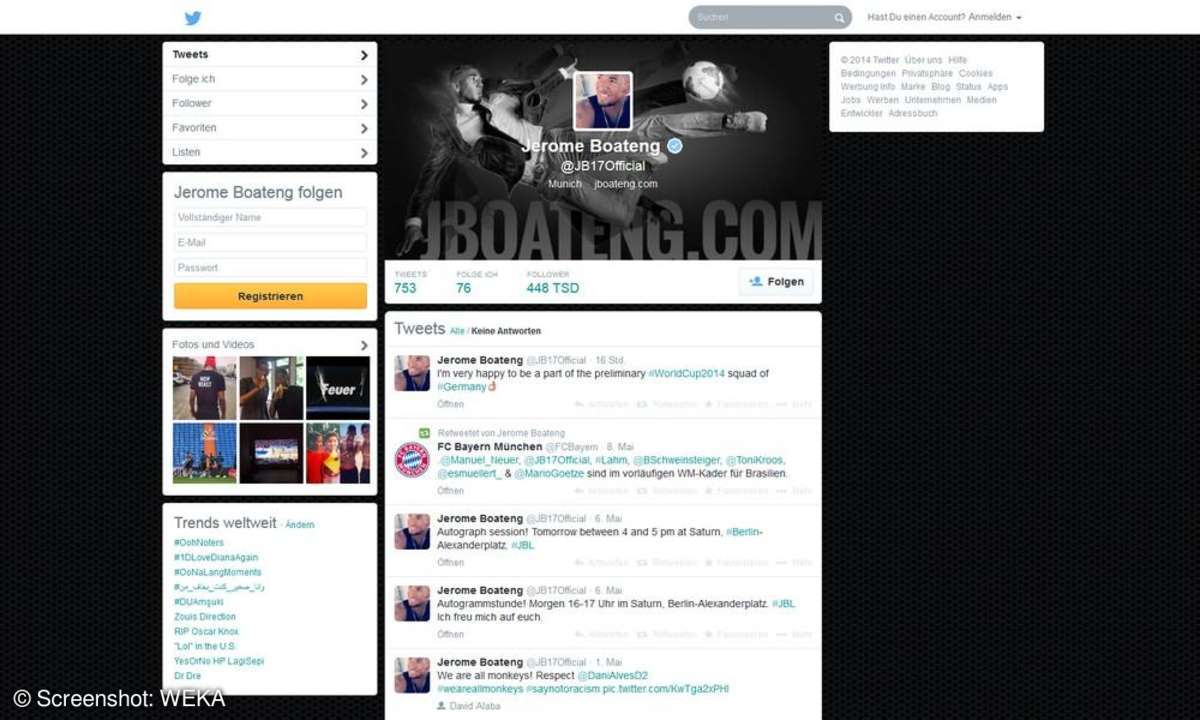Viewport: 1200px width, 720px height.
Task: Click the search input field
Action: click(x=760, y=17)
